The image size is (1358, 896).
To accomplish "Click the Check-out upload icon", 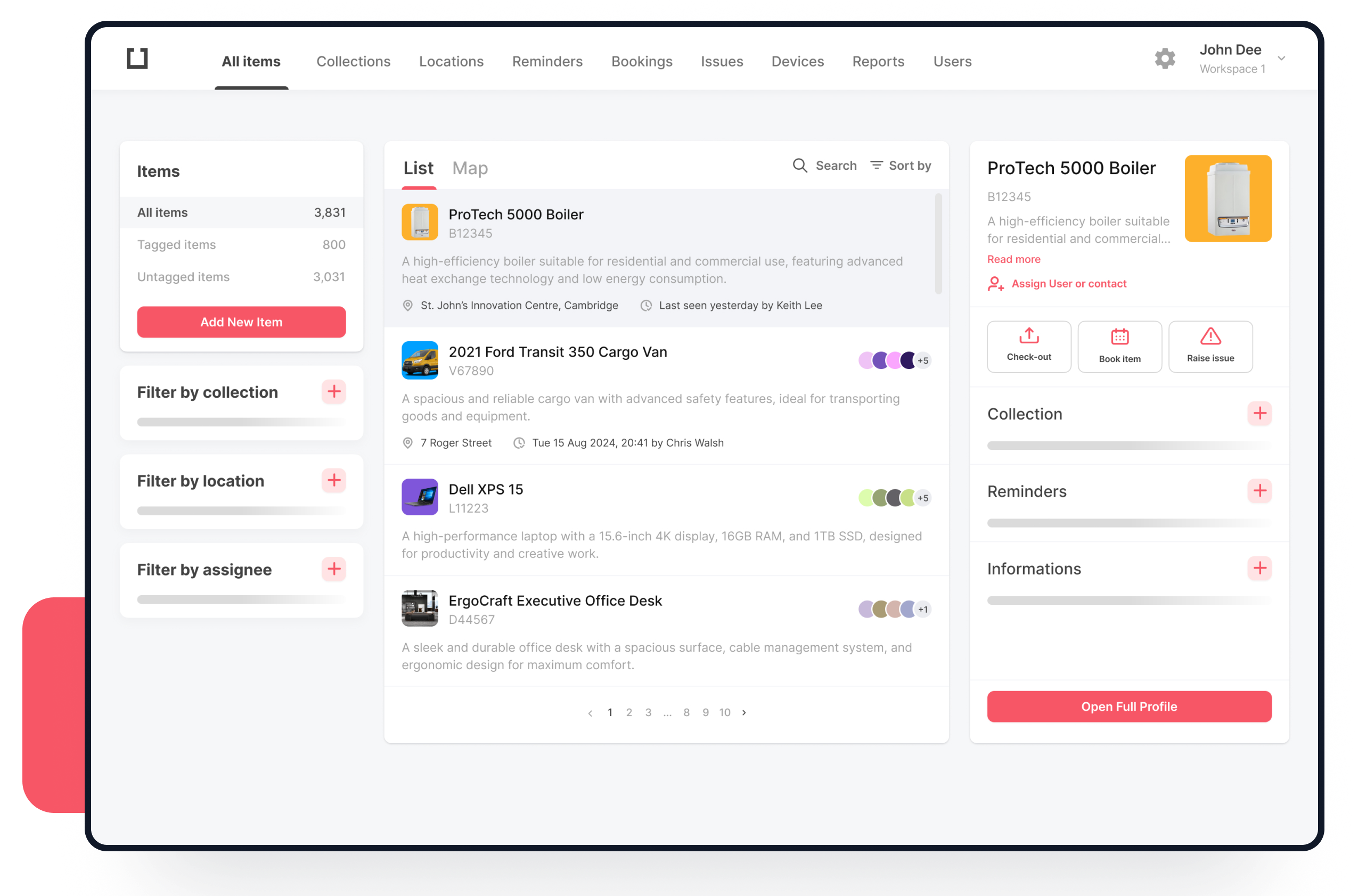I will [1029, 335].
